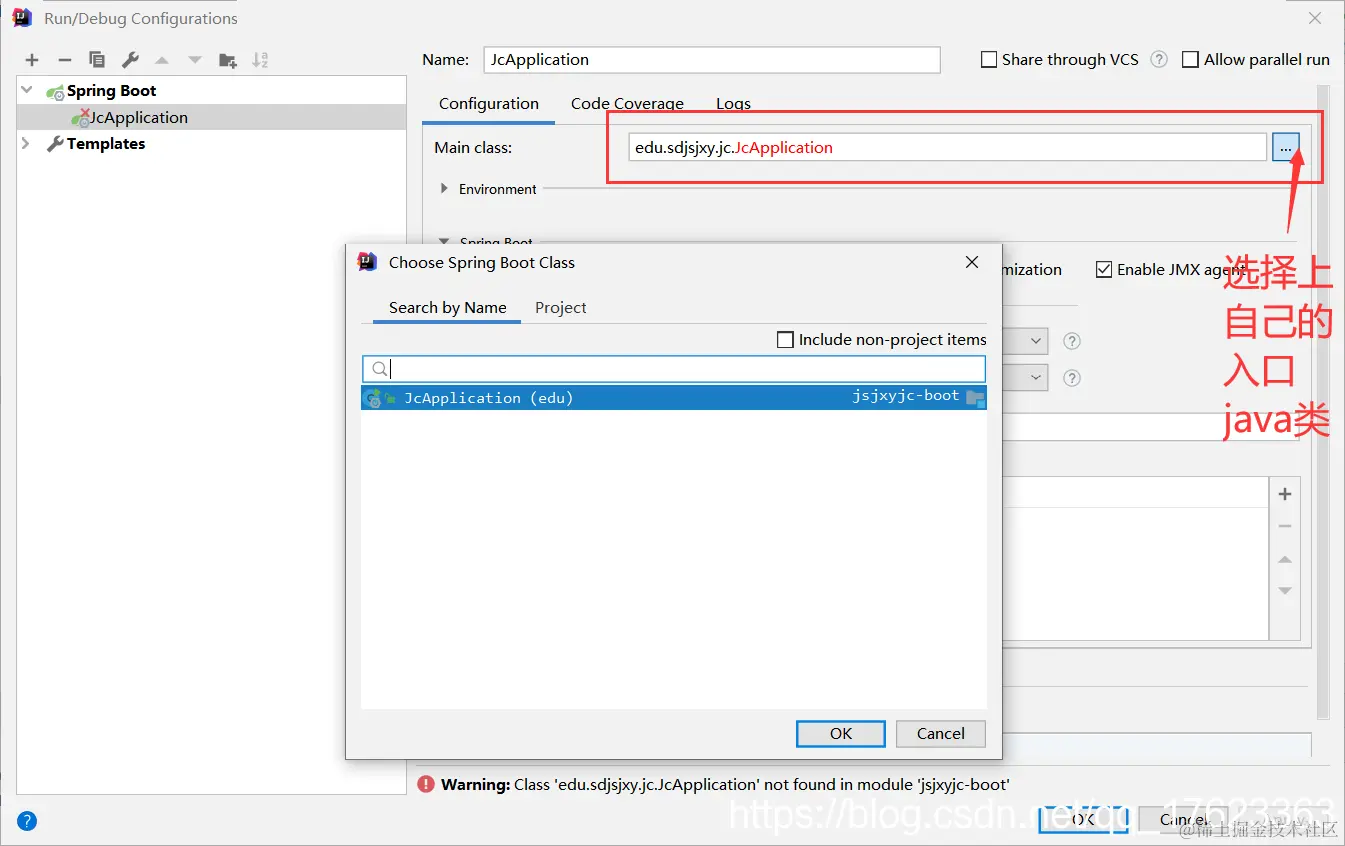Enable Share through VCS checkbox
Image resolution: width=1345 pixels, height=846 pixels.
[989, 59]
